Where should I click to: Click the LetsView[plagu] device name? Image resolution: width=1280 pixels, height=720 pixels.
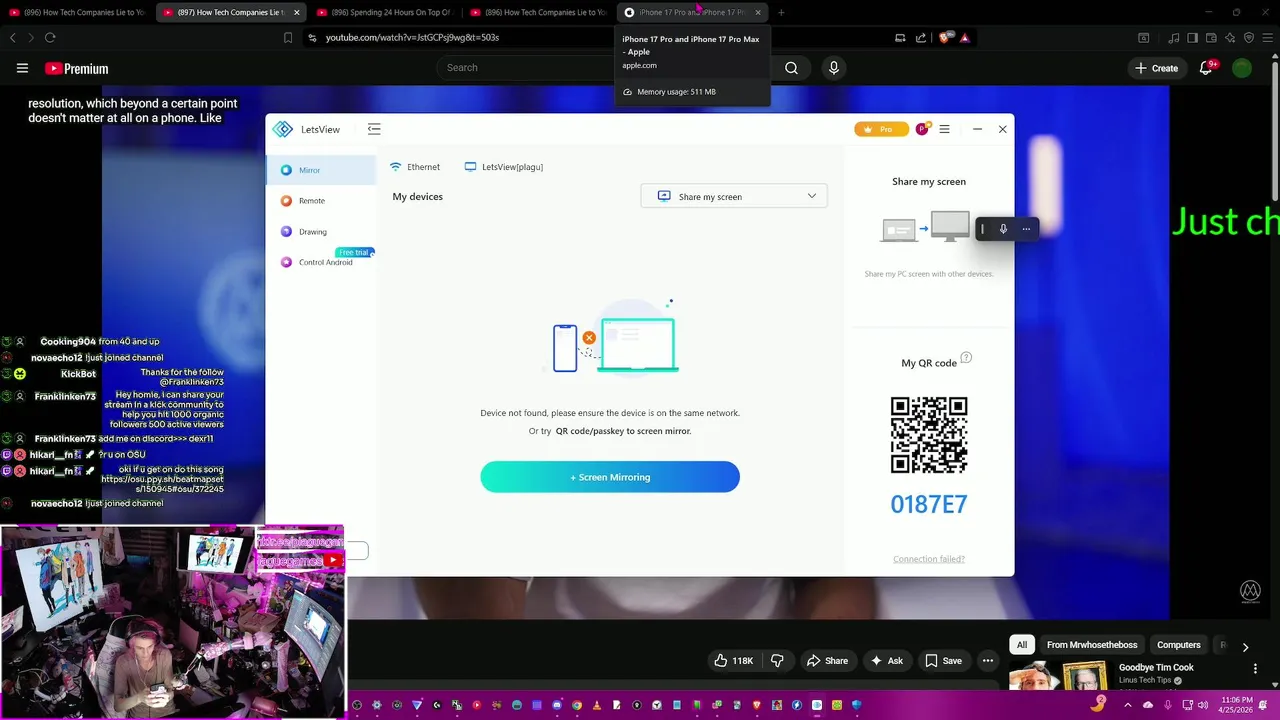(504, 167)
